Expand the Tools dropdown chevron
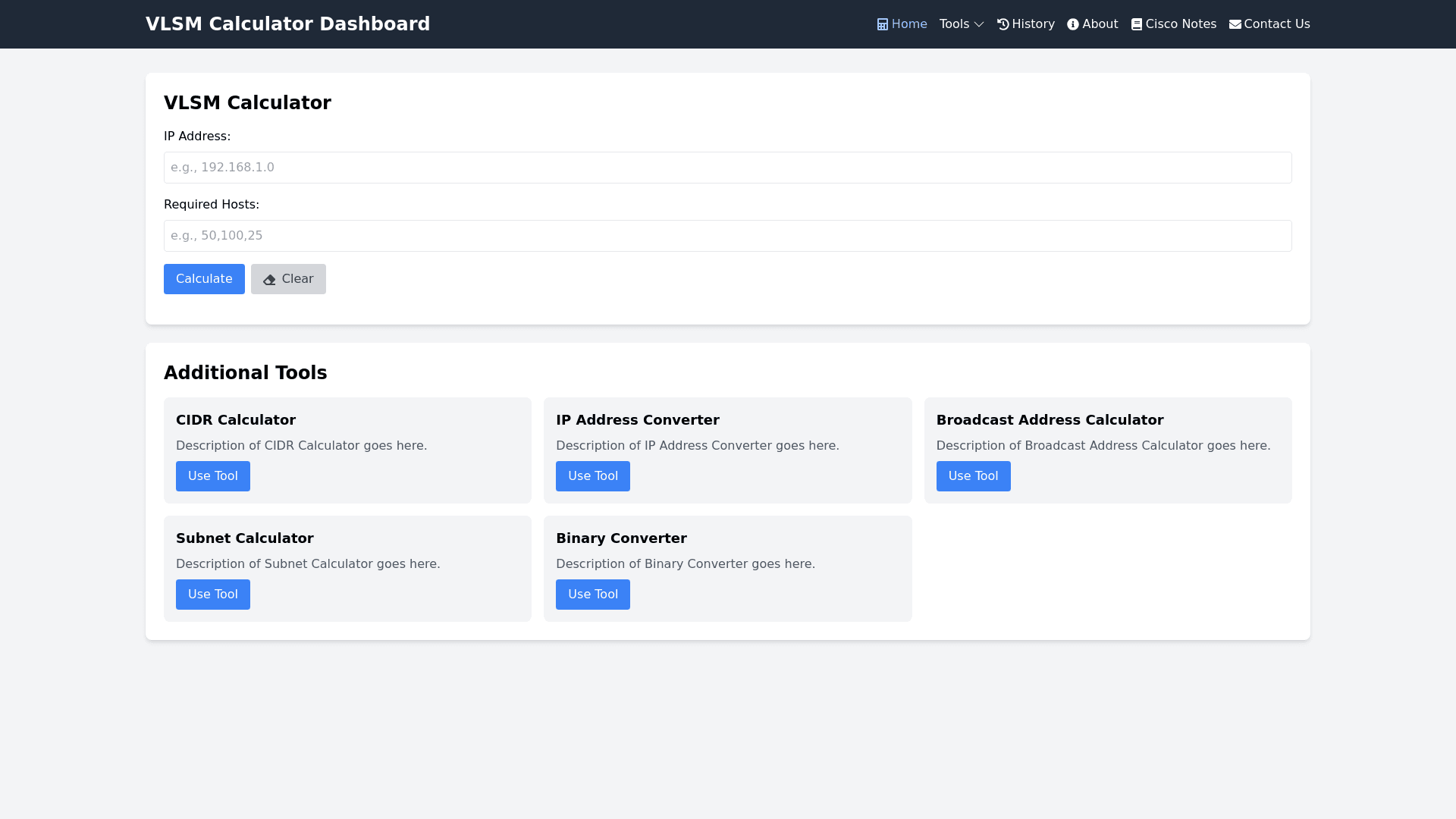 tap(979, 24)
